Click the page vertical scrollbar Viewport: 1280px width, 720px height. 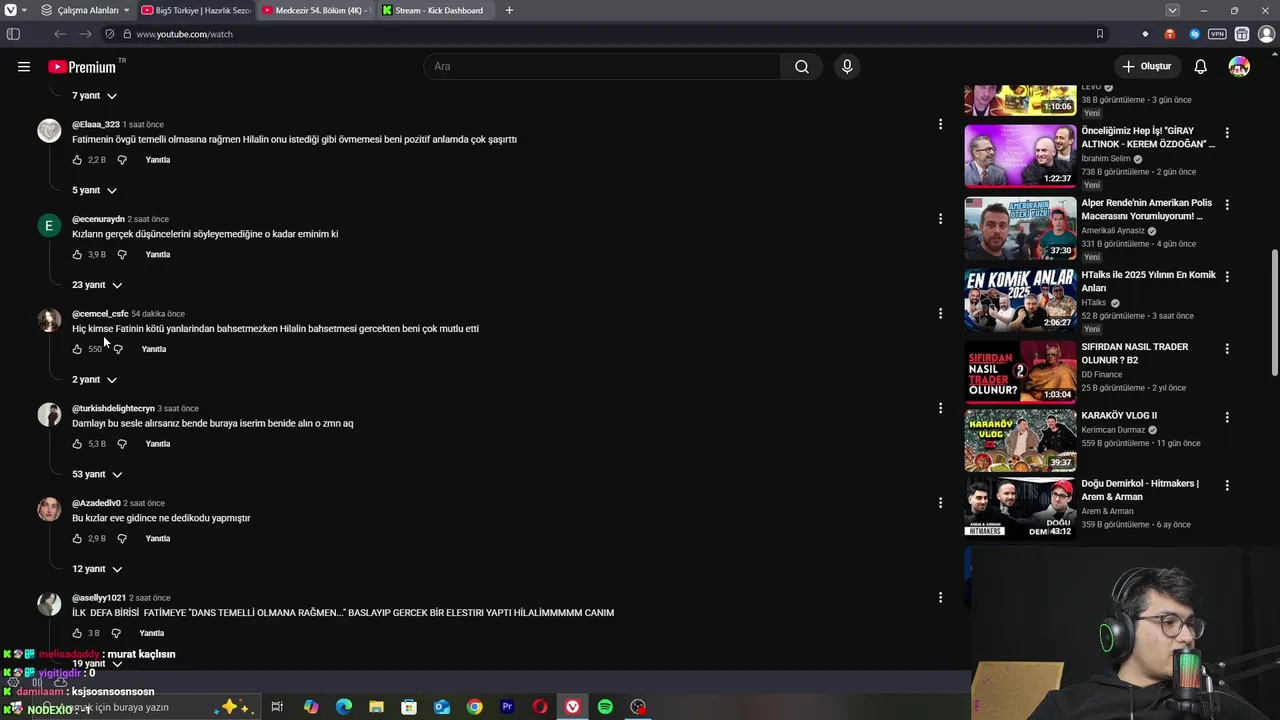pos(1273,312)
